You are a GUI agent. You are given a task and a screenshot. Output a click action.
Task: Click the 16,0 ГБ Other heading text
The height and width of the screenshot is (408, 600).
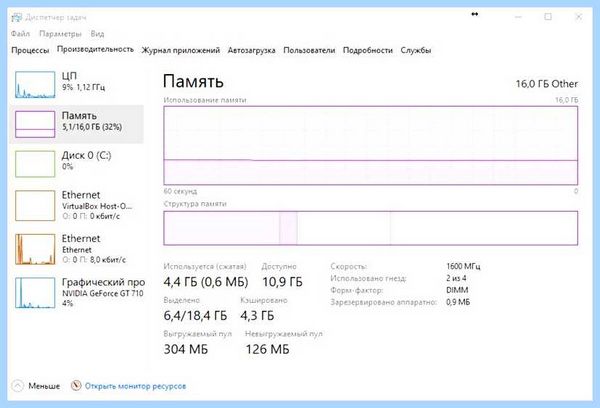[547, 84]
